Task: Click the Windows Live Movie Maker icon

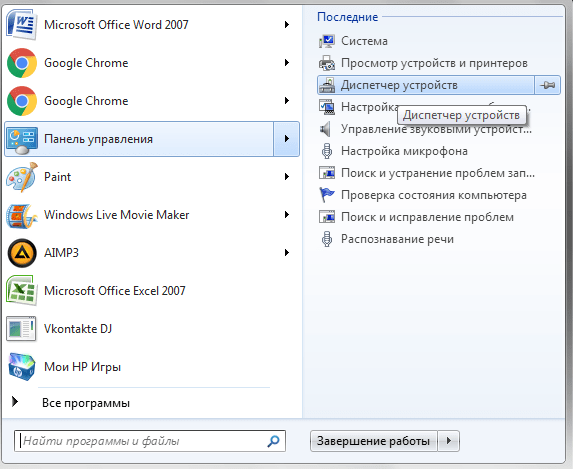Action: coord(22,215)
